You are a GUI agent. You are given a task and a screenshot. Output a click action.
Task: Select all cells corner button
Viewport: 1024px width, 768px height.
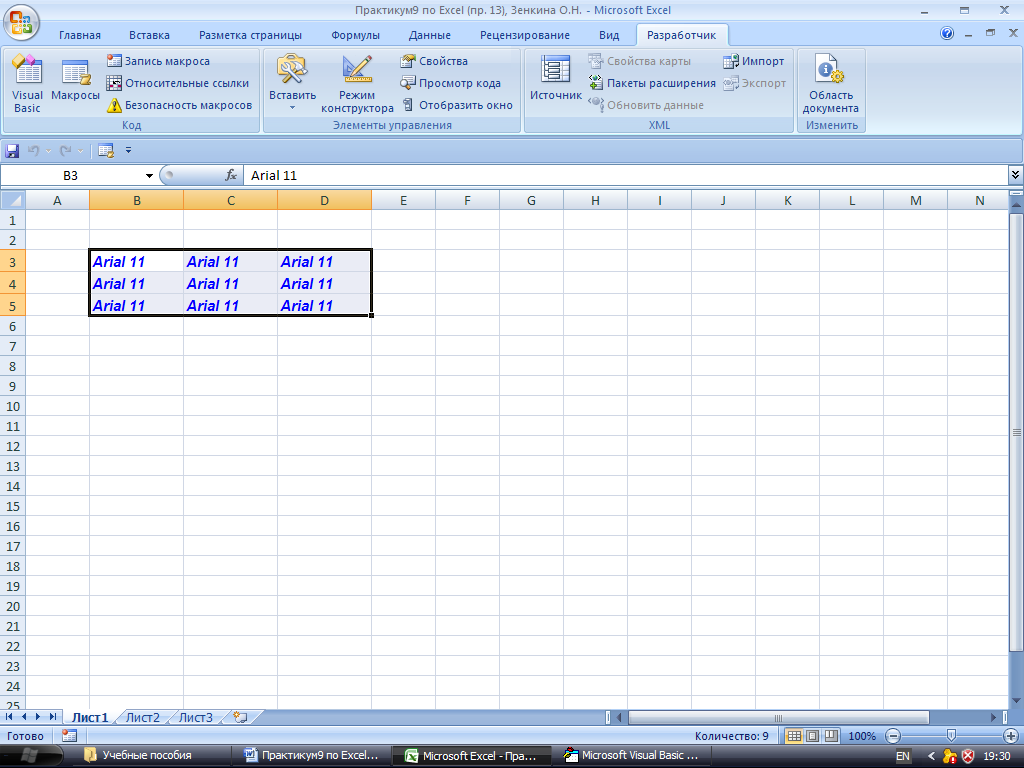[12, 200]
